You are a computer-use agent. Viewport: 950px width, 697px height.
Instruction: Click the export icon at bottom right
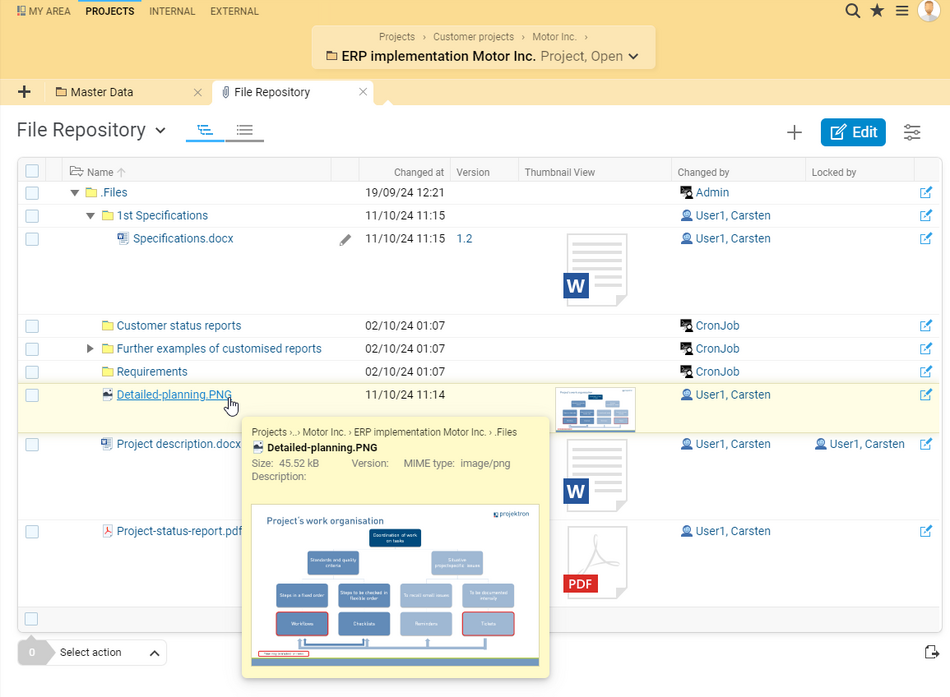click(932, 652)
